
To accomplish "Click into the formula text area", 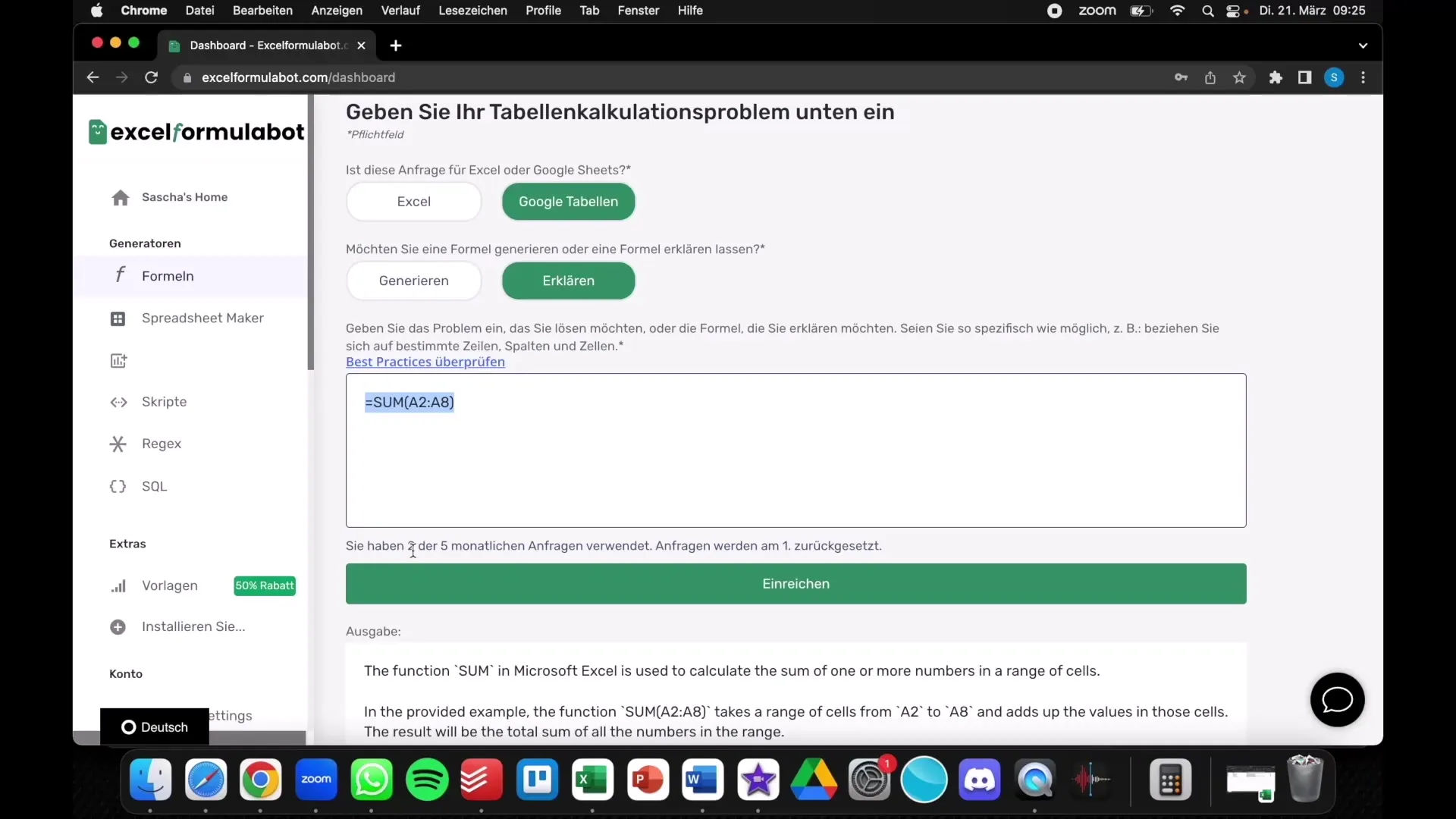I will tap(795, 450).
